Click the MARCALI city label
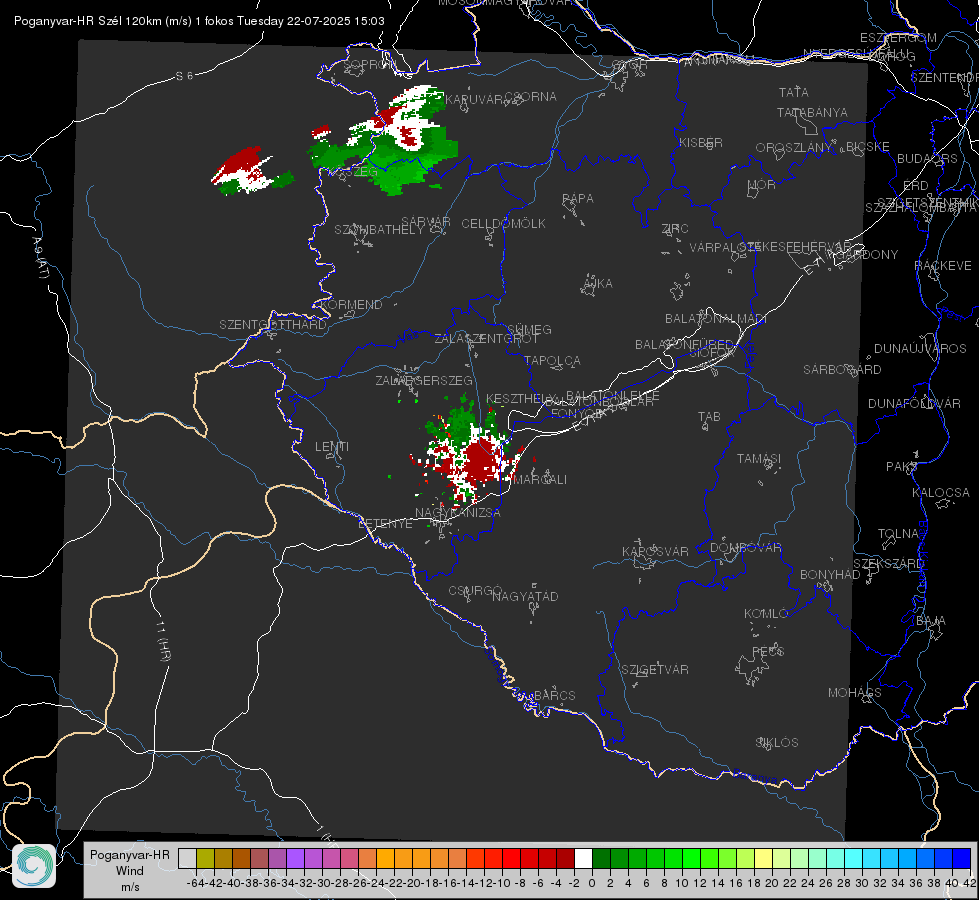Viewport: 979px width, 900px height. pyautogui.click(x=540, y=480)
